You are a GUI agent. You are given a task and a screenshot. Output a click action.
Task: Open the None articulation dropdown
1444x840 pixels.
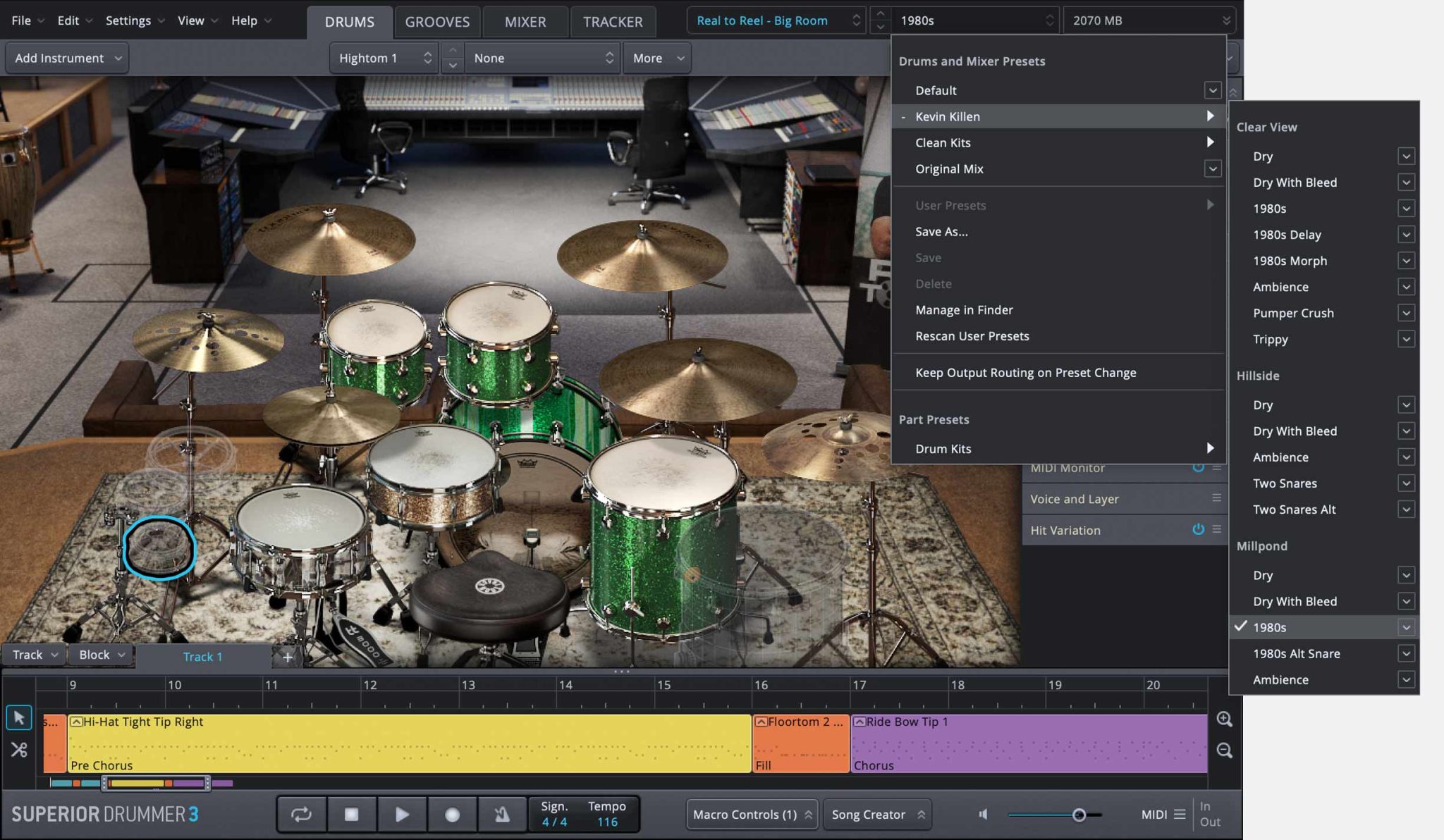[x=542, y=58]
